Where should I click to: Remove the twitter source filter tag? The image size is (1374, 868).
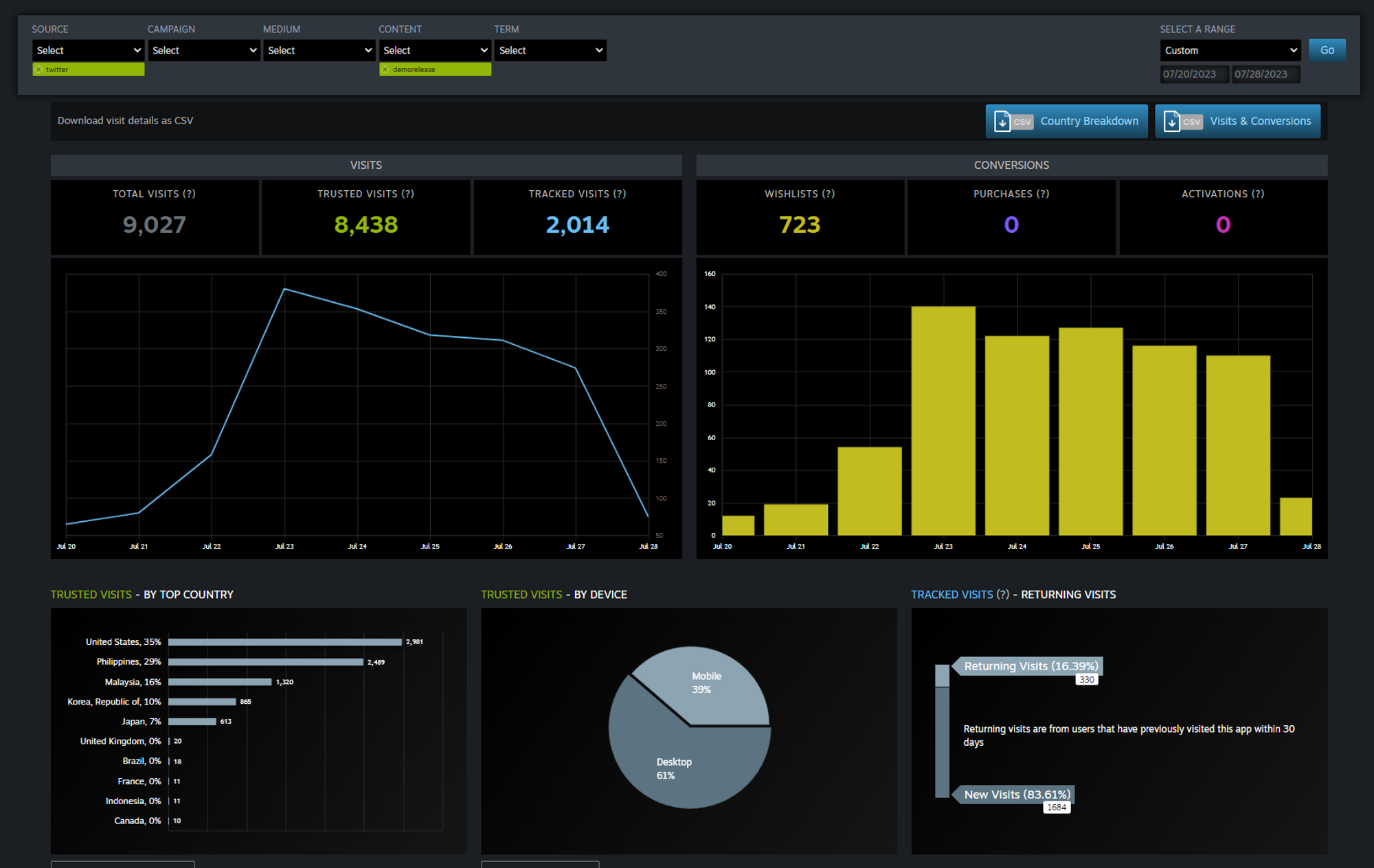point(39,69)
